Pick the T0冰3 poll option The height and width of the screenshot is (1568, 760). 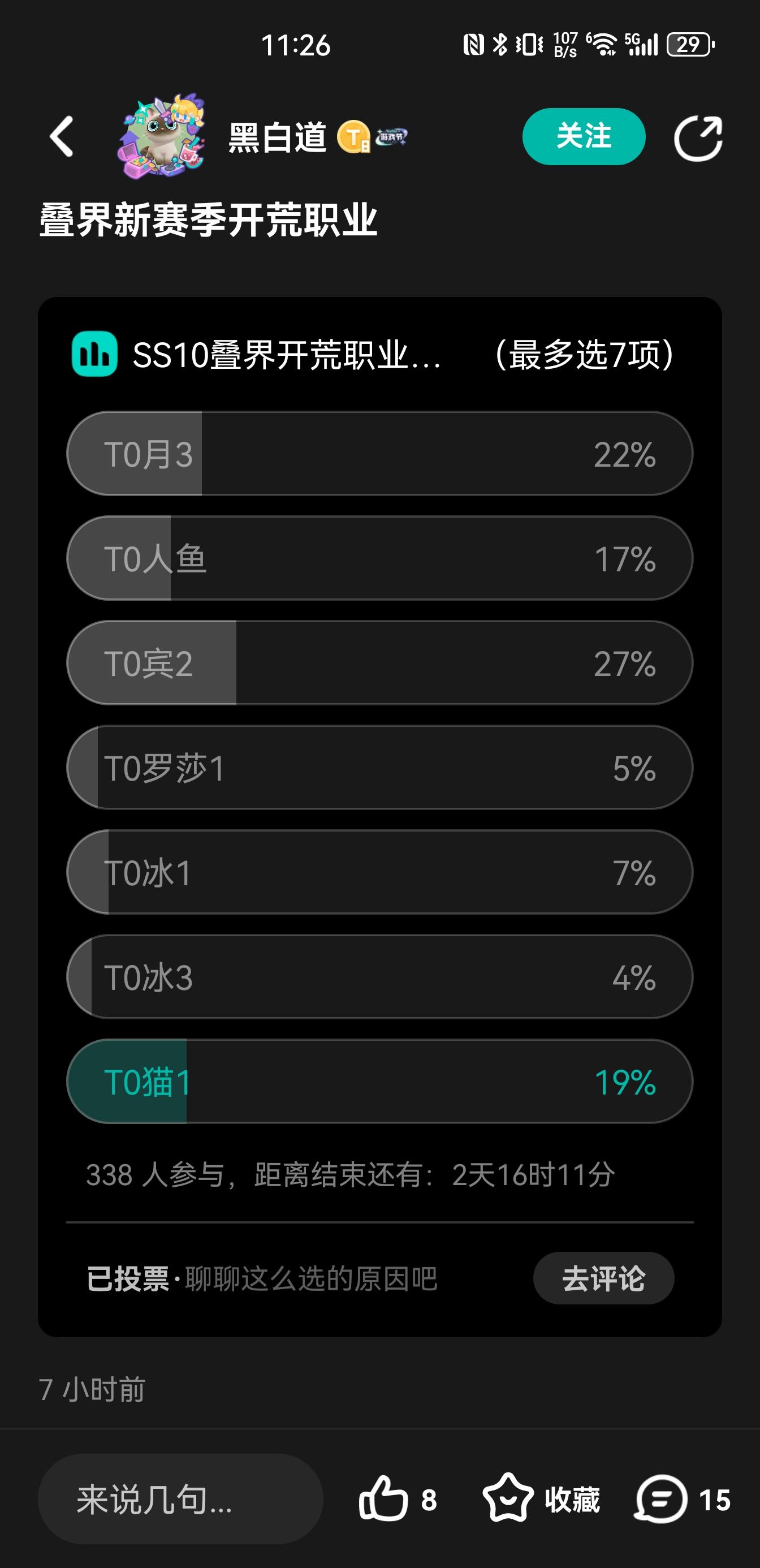(x=379, y=977)
